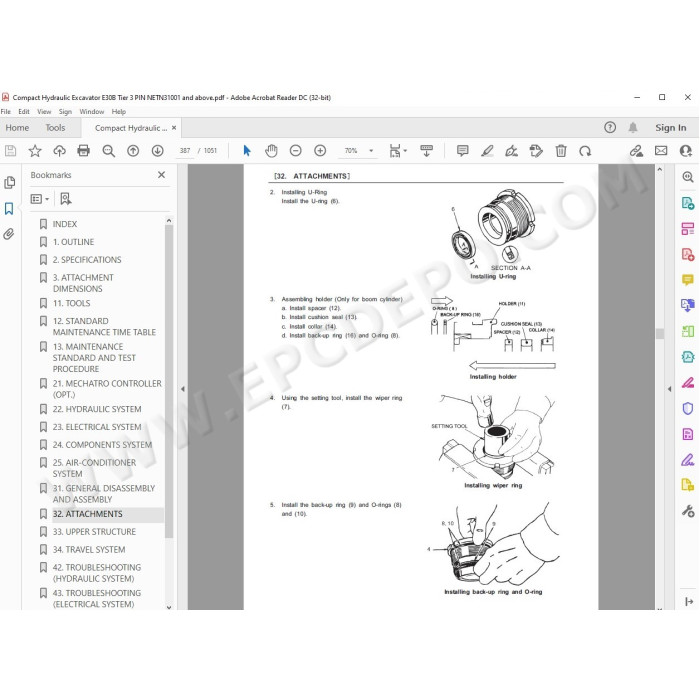Image resolution: width=700 pixels, height=700 pixels.
Task: Jump to the 2. SPECIFICATIONS bookmark
Action: point(87,260)
